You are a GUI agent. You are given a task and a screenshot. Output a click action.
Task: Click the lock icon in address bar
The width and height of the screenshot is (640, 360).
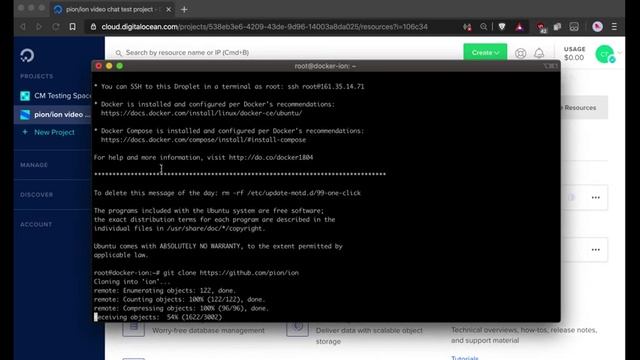[x=93, y=27]
